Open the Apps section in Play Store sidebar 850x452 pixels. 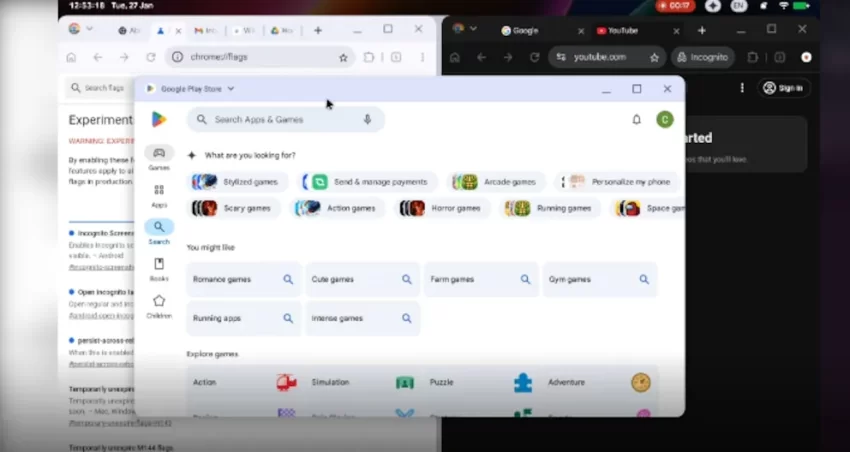[158, 194]
